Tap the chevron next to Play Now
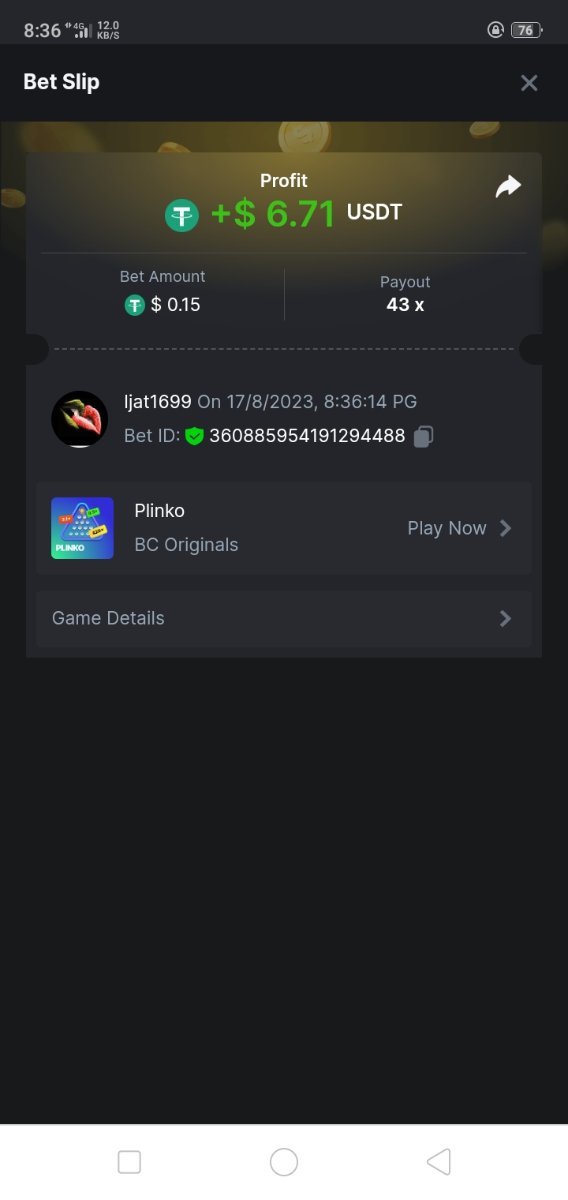 (x=505, y=528)
